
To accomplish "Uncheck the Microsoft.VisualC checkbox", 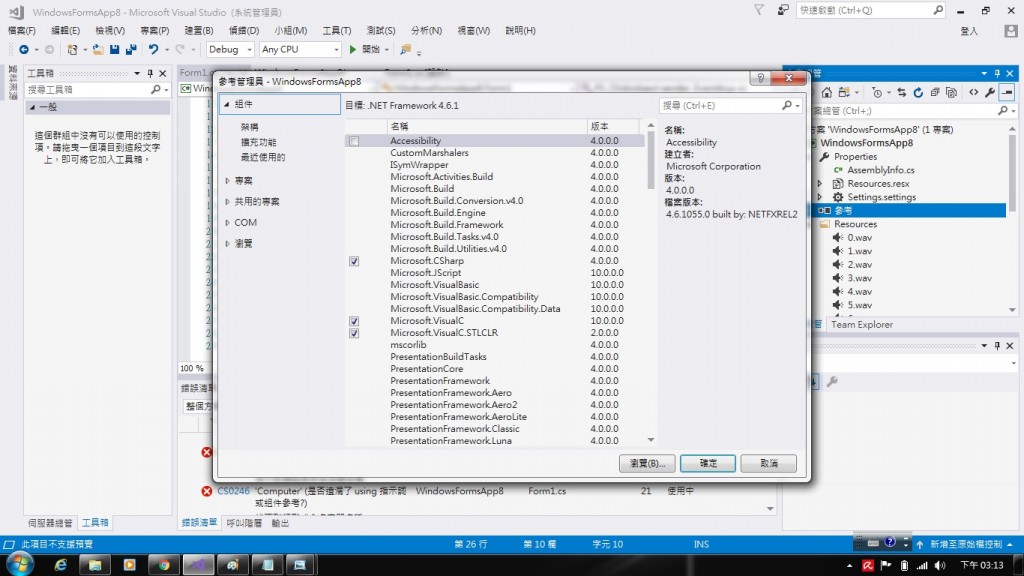I will tap(354, 321).
